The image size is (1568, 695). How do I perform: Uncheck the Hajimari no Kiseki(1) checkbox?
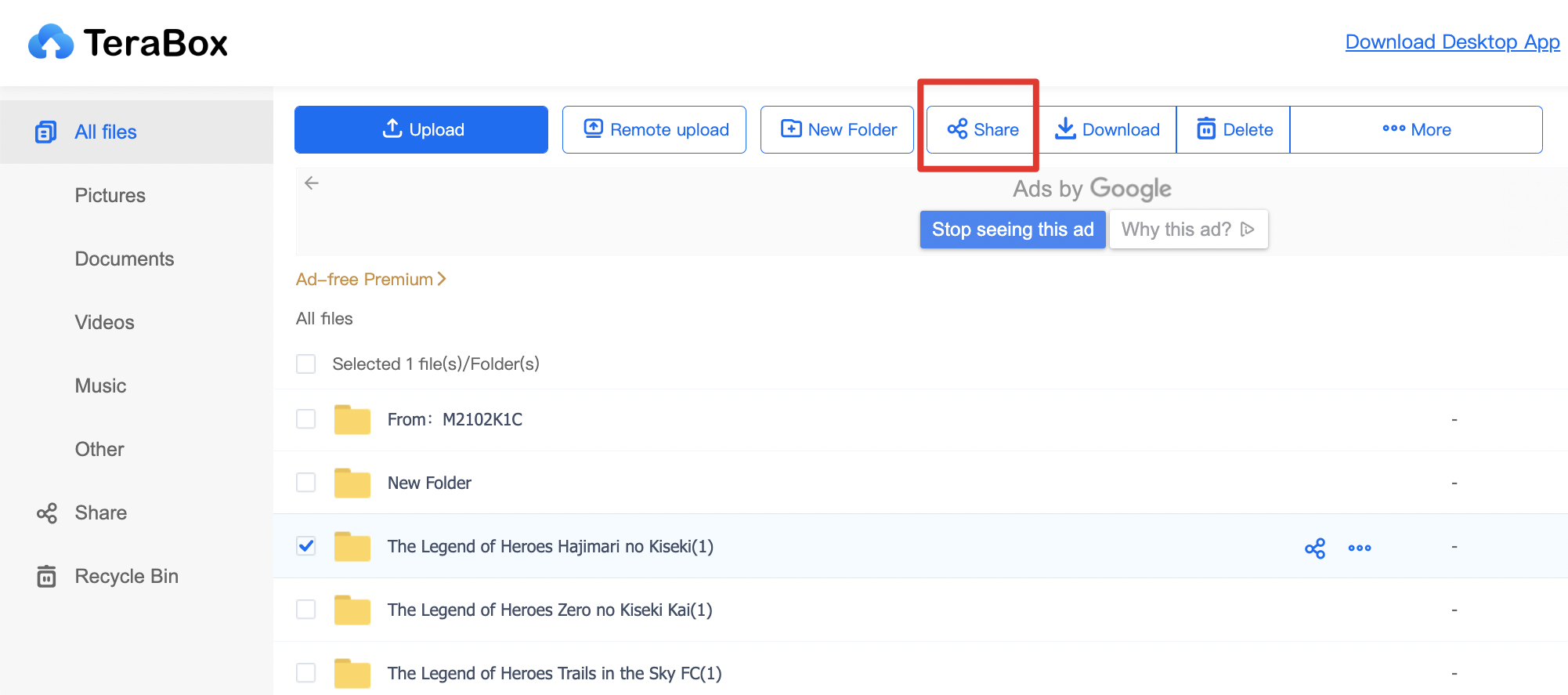pos(306,546)
